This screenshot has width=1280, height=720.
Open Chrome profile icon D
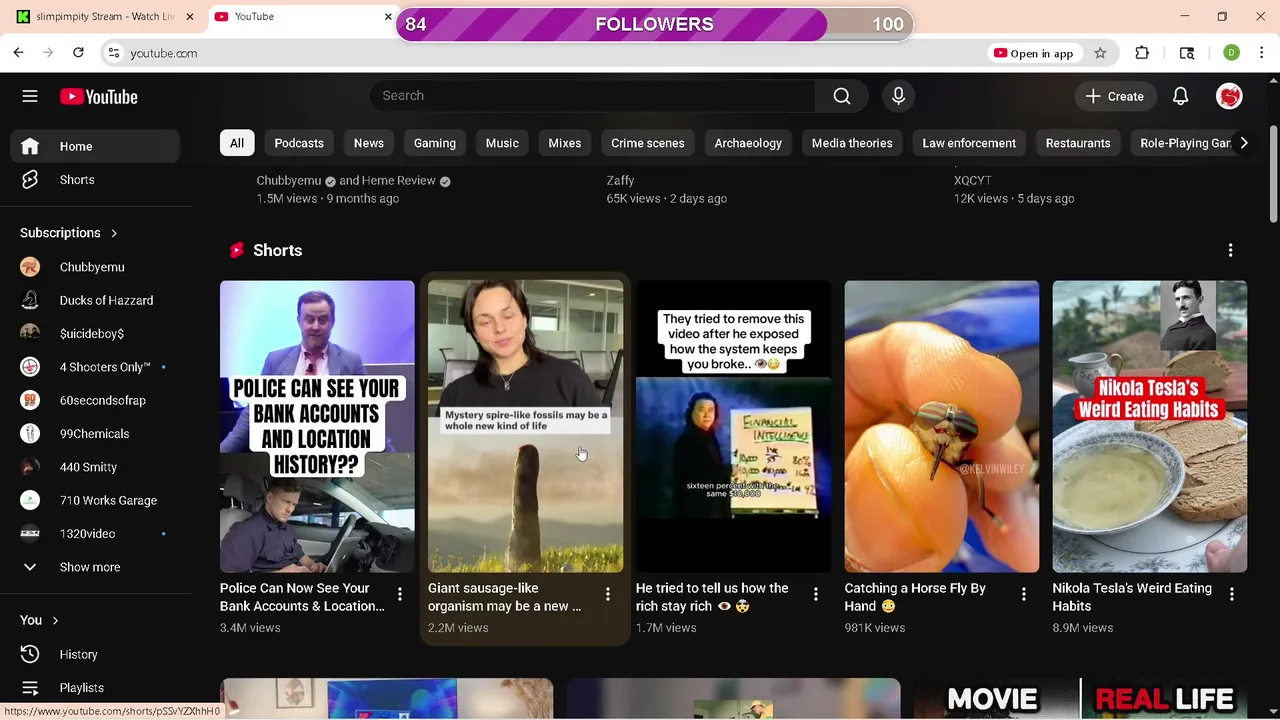coord(1231,53)
